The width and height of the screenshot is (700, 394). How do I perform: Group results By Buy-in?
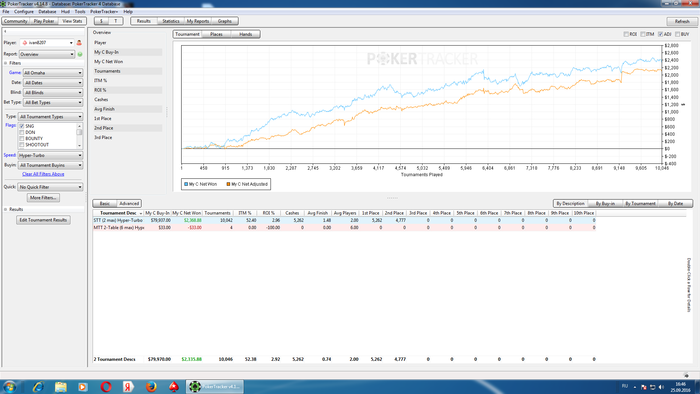[x=605, y=203]
